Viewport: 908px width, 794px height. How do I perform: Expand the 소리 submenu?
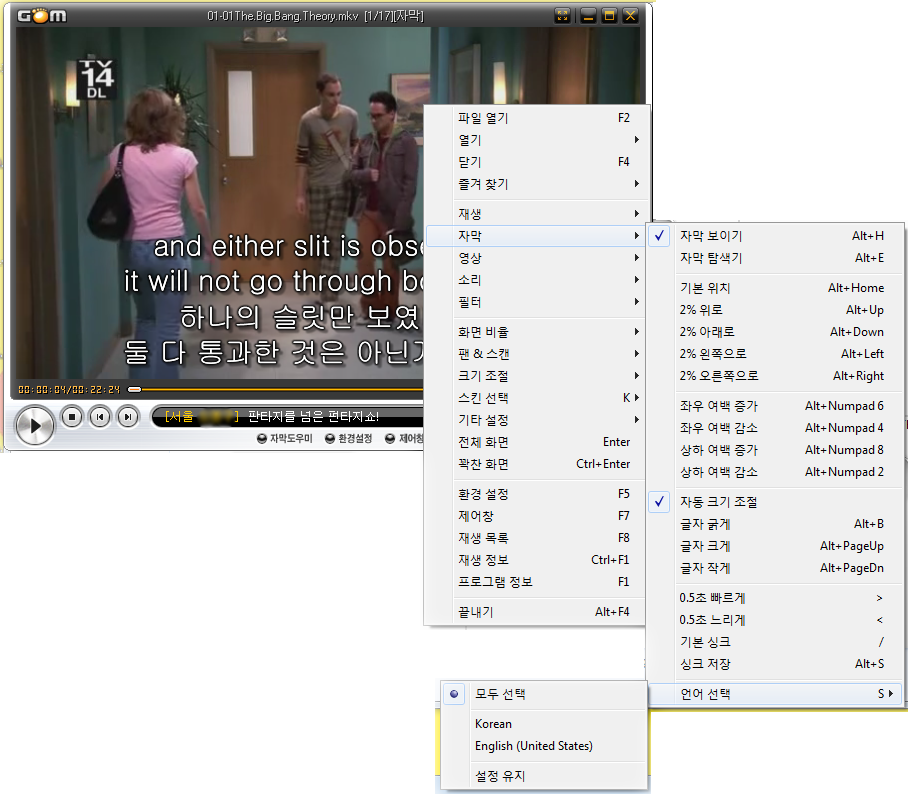point(536,280)
